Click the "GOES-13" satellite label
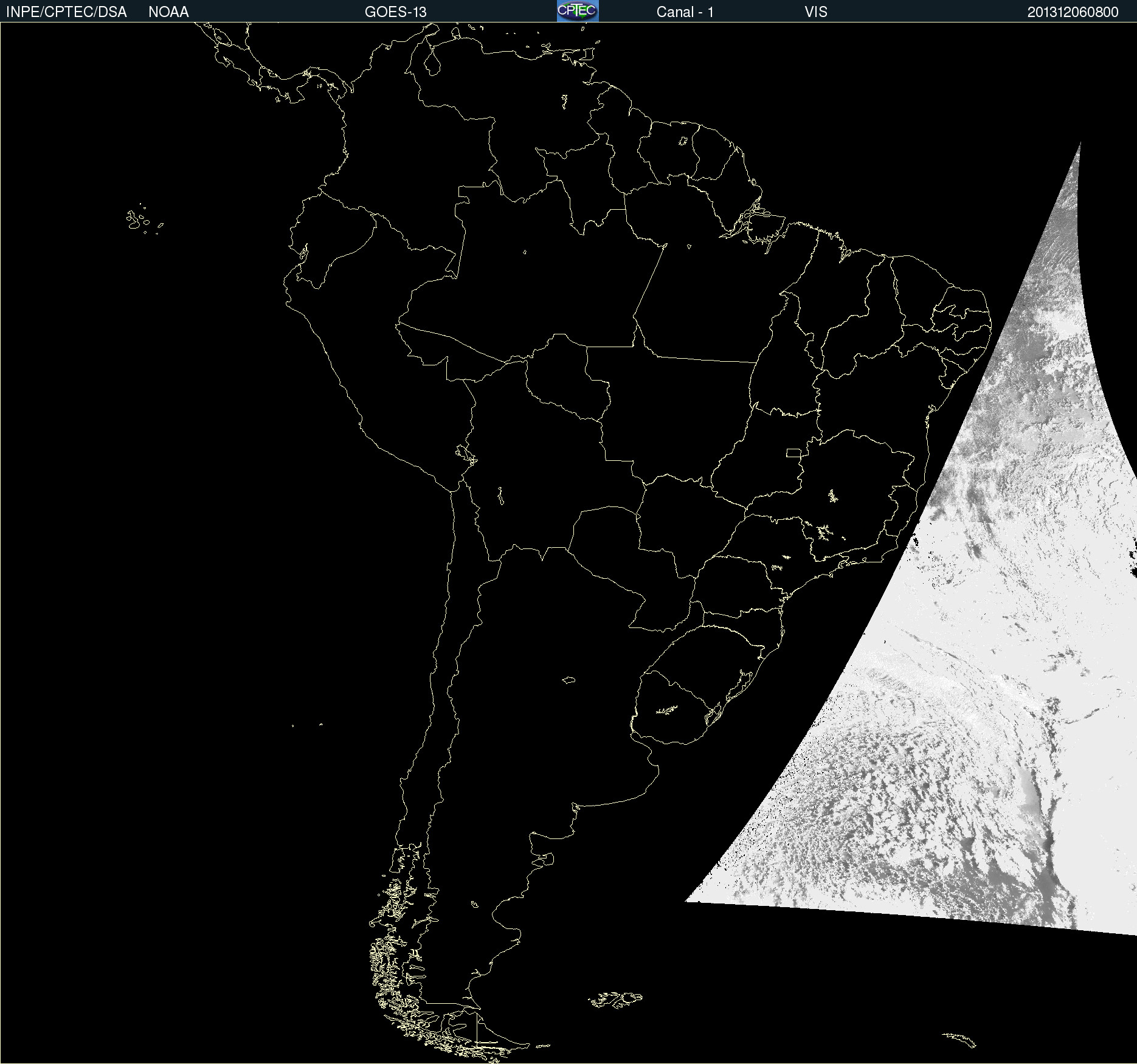The width and height of the screenshot is (1137, 1064). (x=396, y=12)
